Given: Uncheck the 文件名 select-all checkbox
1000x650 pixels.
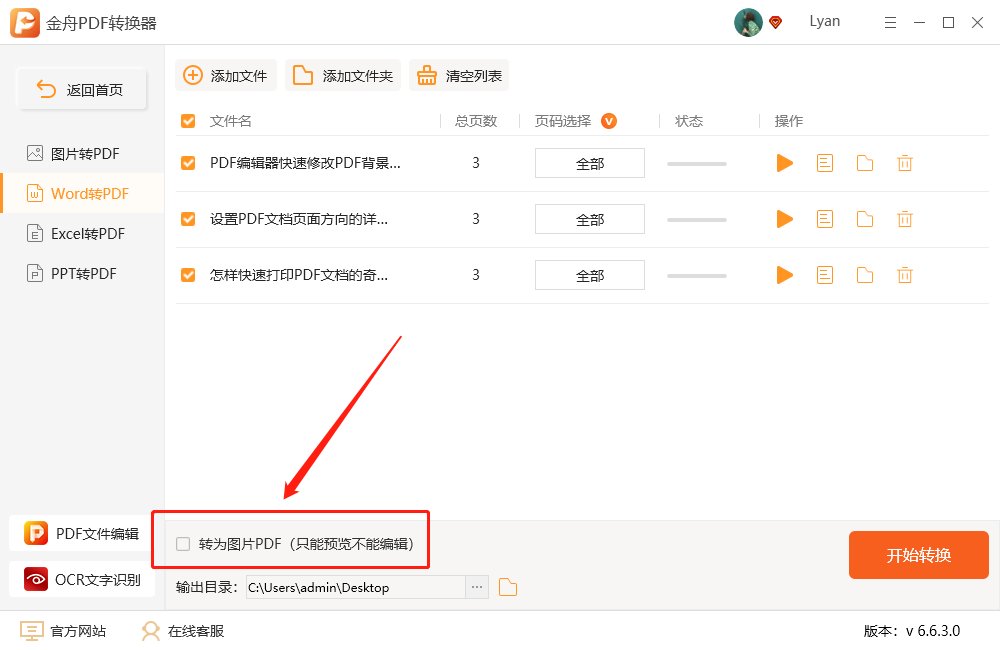Looking at the screenshot, I should 187,120.
